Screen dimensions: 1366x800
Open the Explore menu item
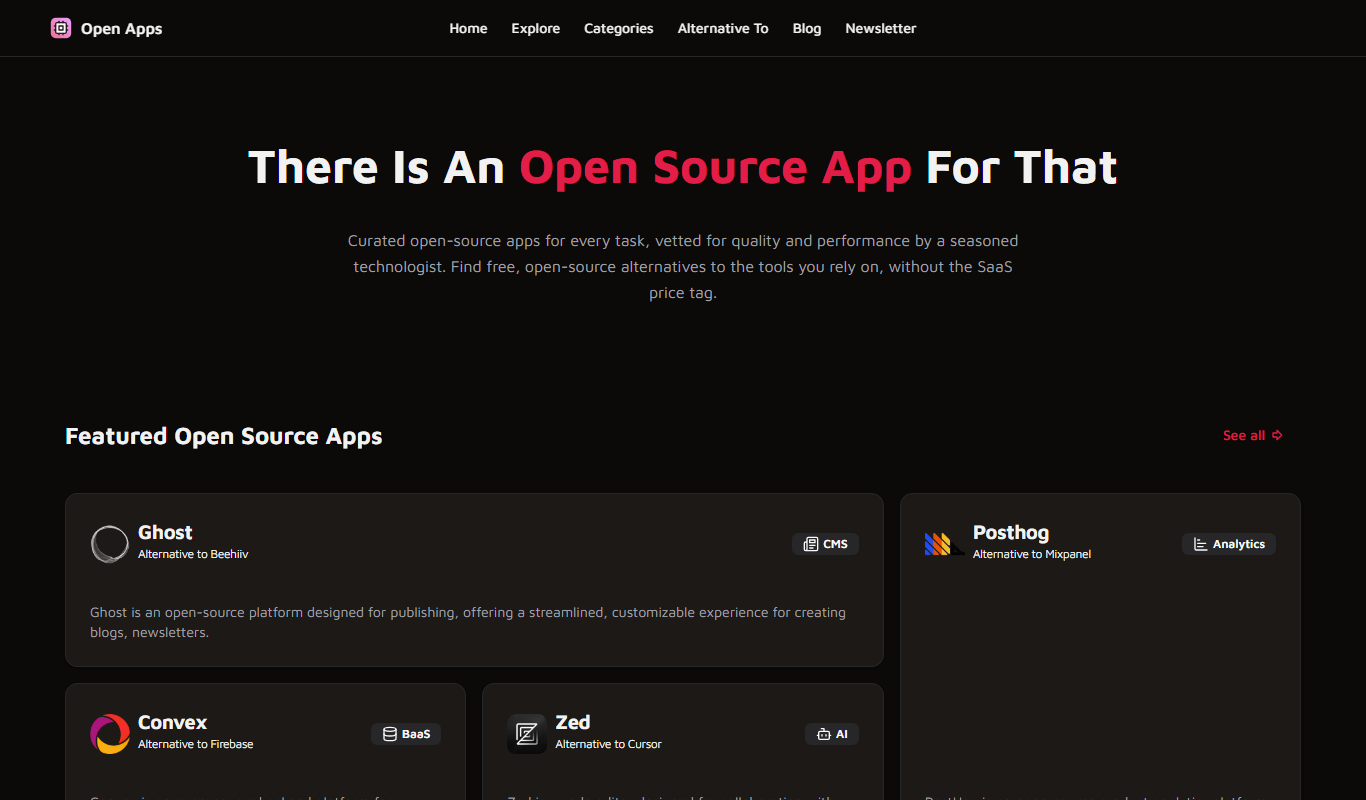tap(536, 28)
